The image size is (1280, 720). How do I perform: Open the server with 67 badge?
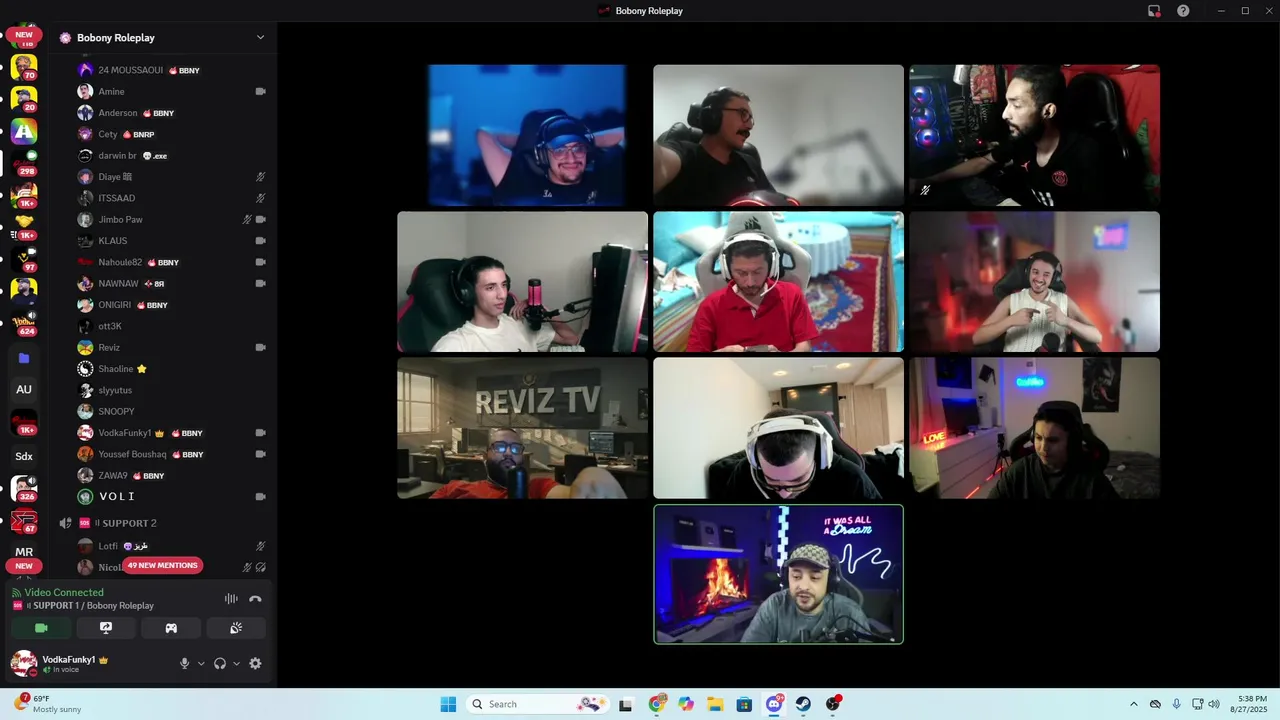click(24, 520)
